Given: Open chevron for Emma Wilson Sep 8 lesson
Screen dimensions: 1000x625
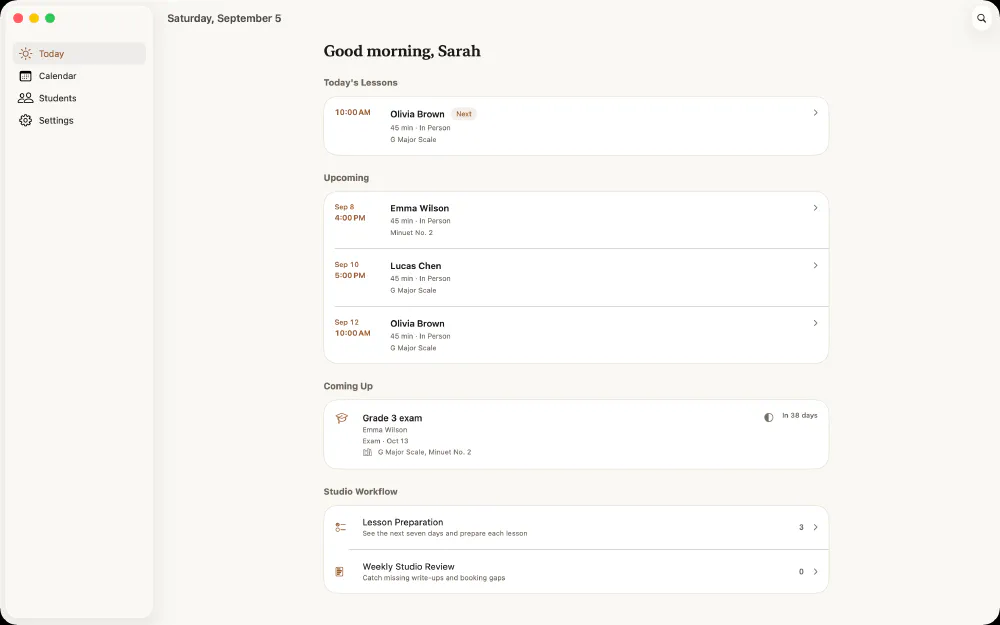Looking at the screenshot, I should click(x=815, y=208).
